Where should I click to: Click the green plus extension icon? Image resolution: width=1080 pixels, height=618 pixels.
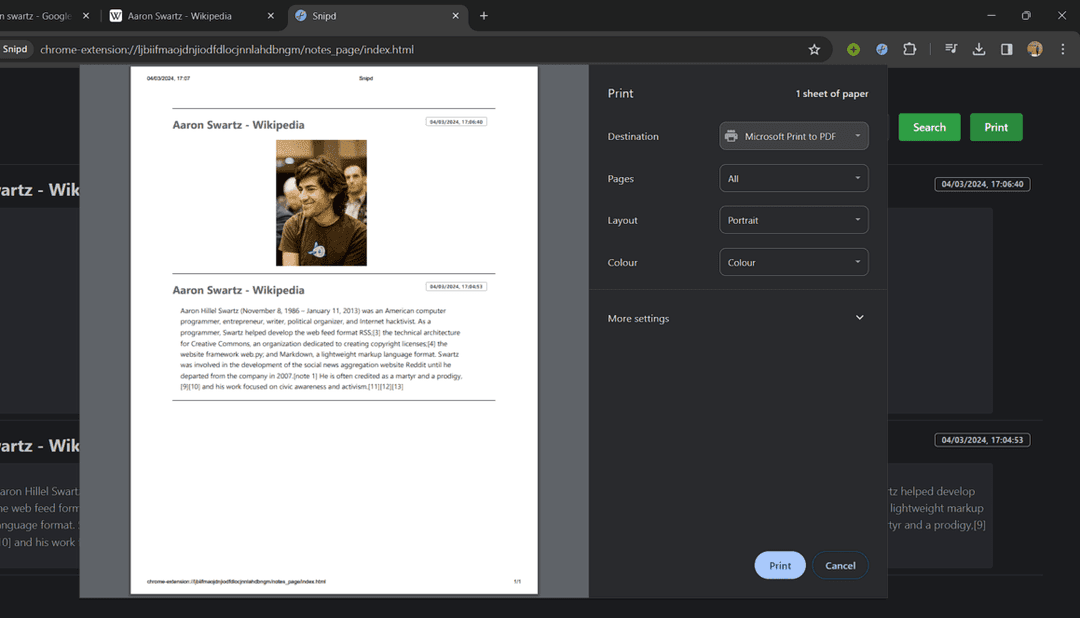click(x=853, y=50)
